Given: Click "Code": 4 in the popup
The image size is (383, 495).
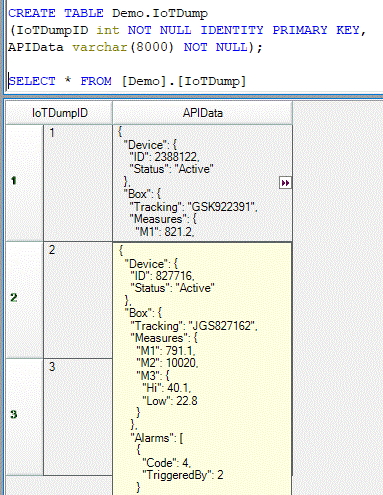Looking at the screenshot, I should [x=167, y=463].
